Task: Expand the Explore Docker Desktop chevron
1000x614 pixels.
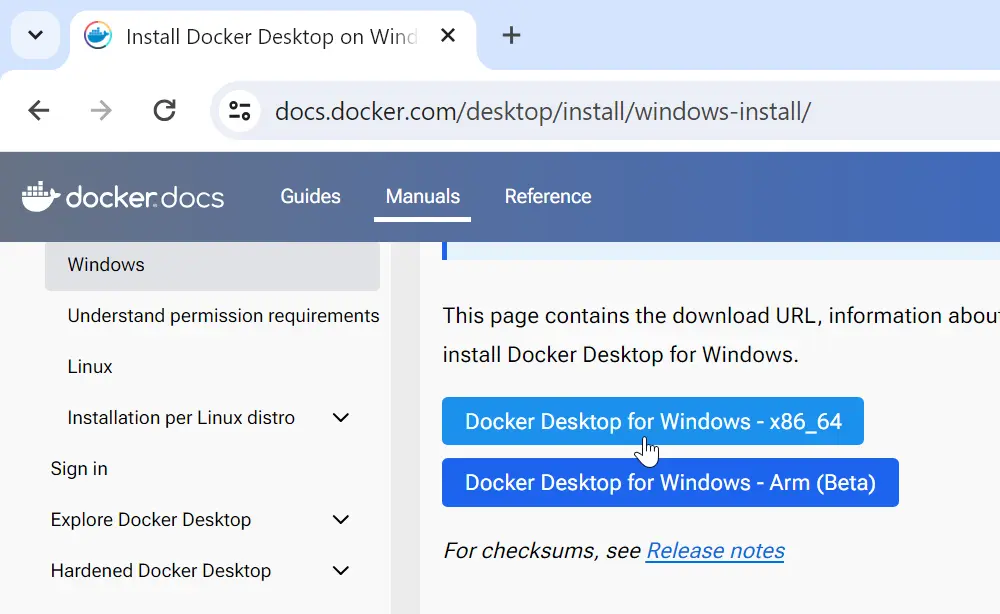Action: 341,520
